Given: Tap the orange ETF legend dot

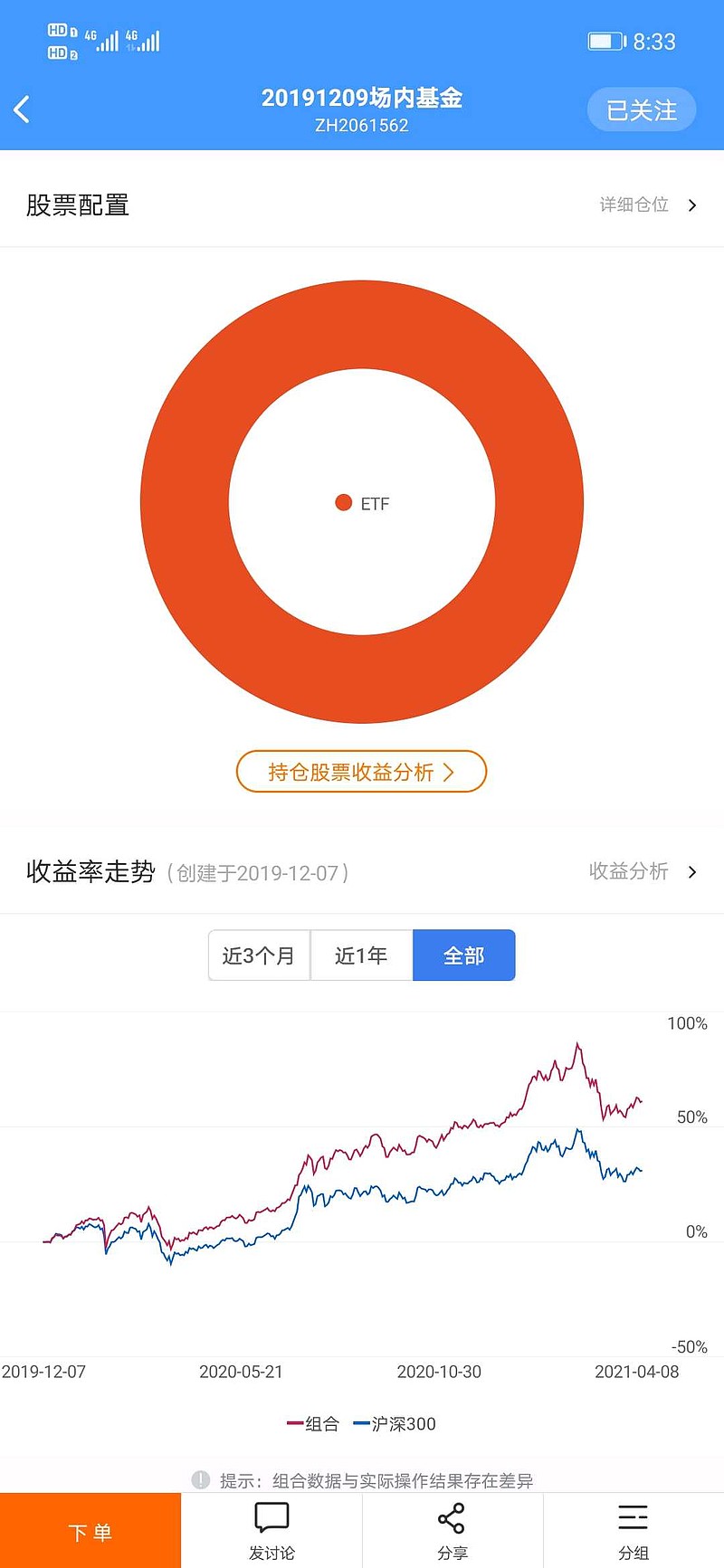Looking at the screenshot, I should (344, 503).
